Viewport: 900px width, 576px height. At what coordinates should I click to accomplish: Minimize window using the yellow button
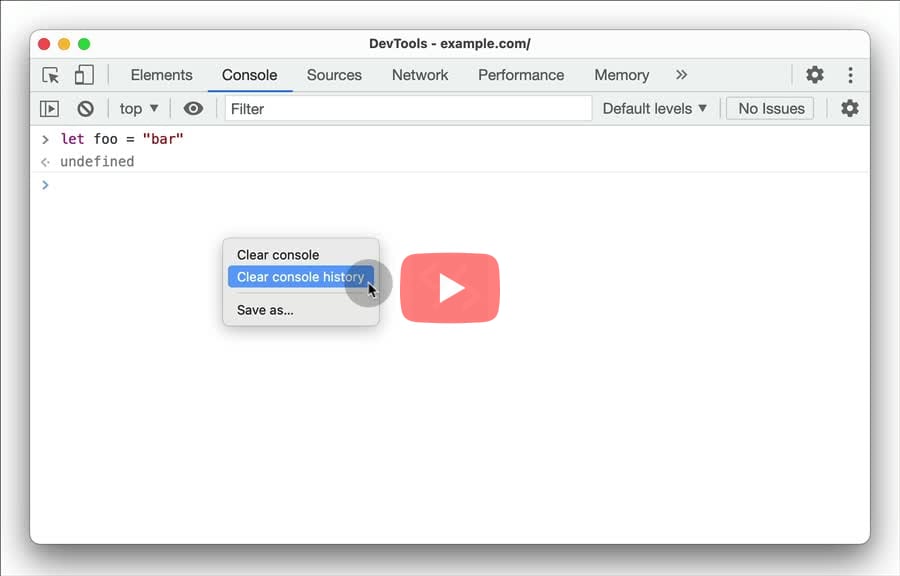64,44
